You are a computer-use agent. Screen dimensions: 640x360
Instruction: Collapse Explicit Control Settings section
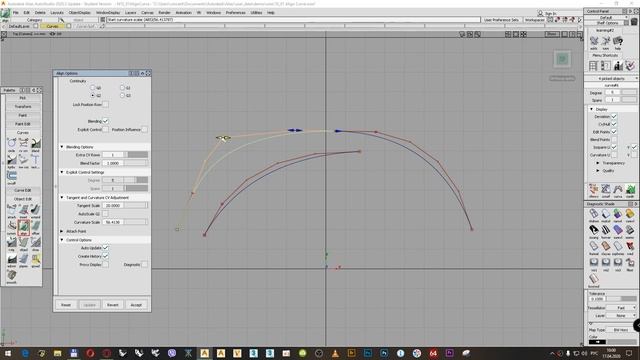coord(62,172)
